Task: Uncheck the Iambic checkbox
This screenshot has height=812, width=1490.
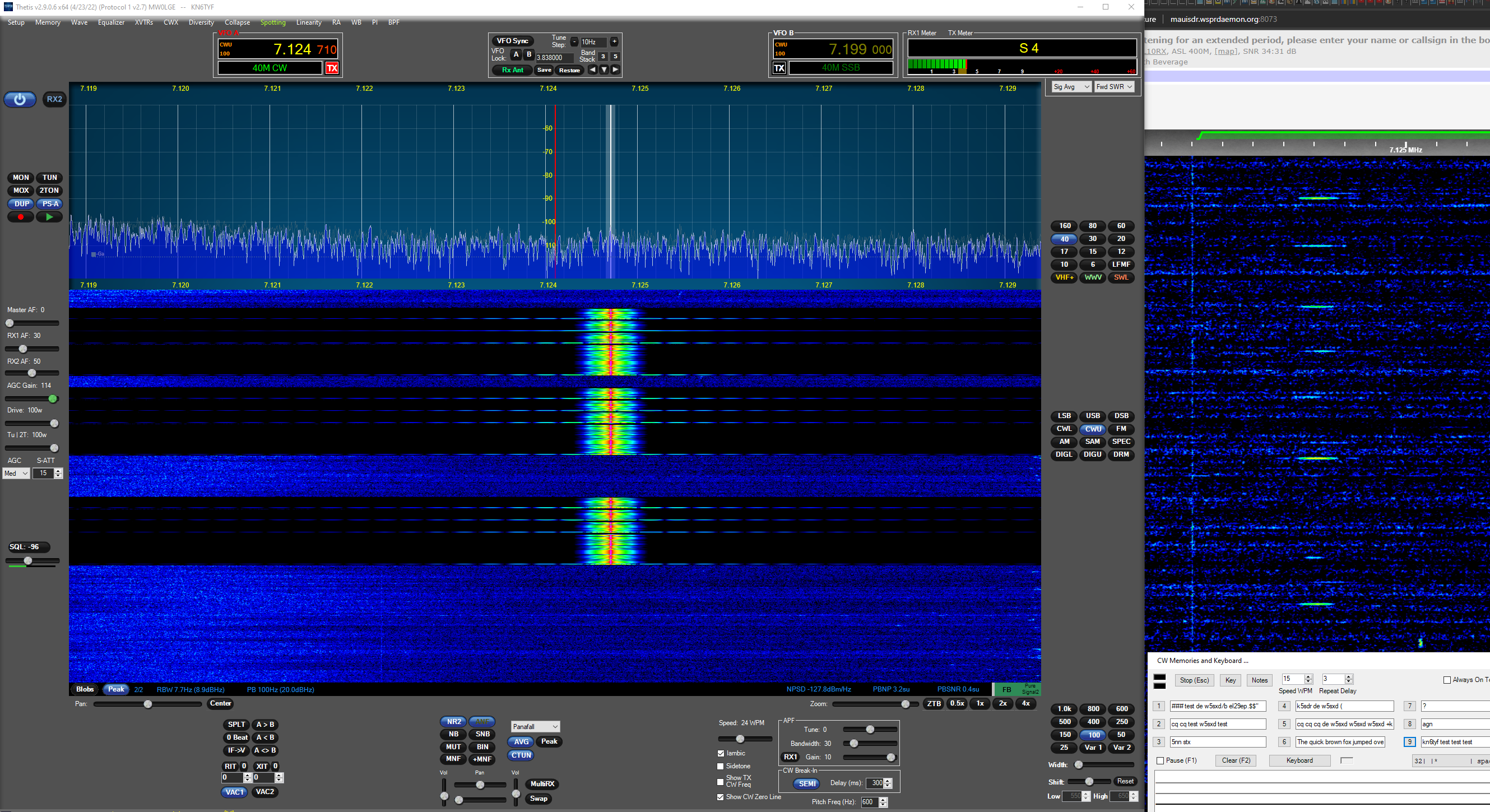Action: (x=721, y=753)
